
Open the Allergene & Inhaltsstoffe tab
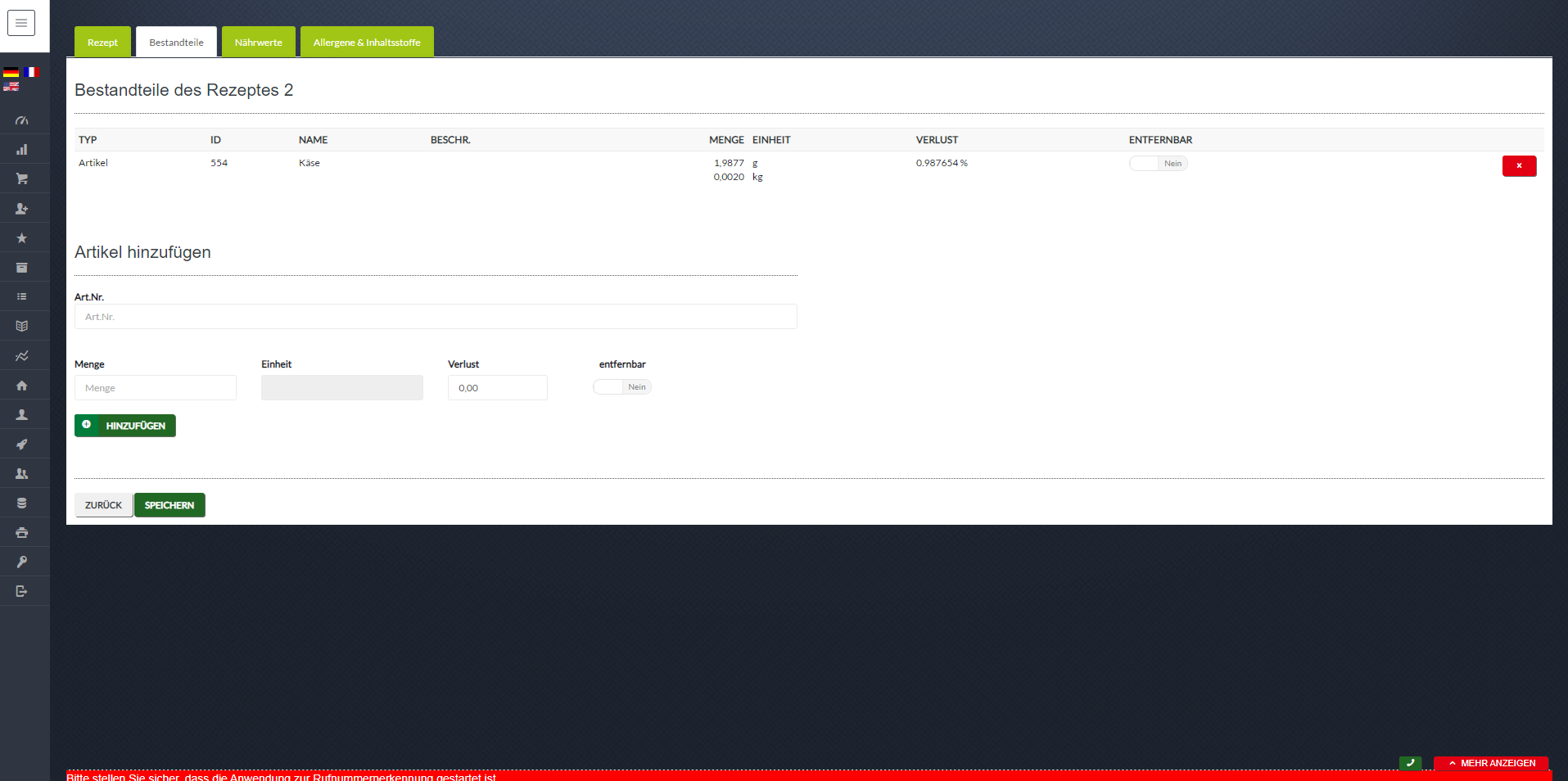367,42
